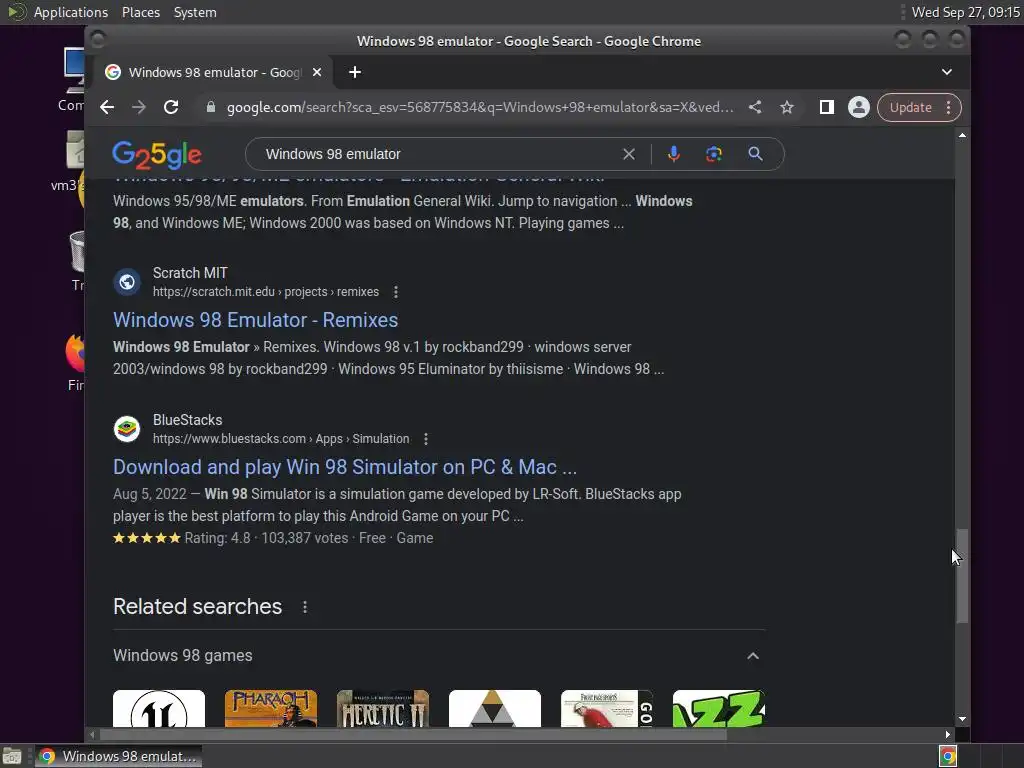Select the red bird game thumbnail
The height and width of the screenshot is (768, 1024).
607,709
